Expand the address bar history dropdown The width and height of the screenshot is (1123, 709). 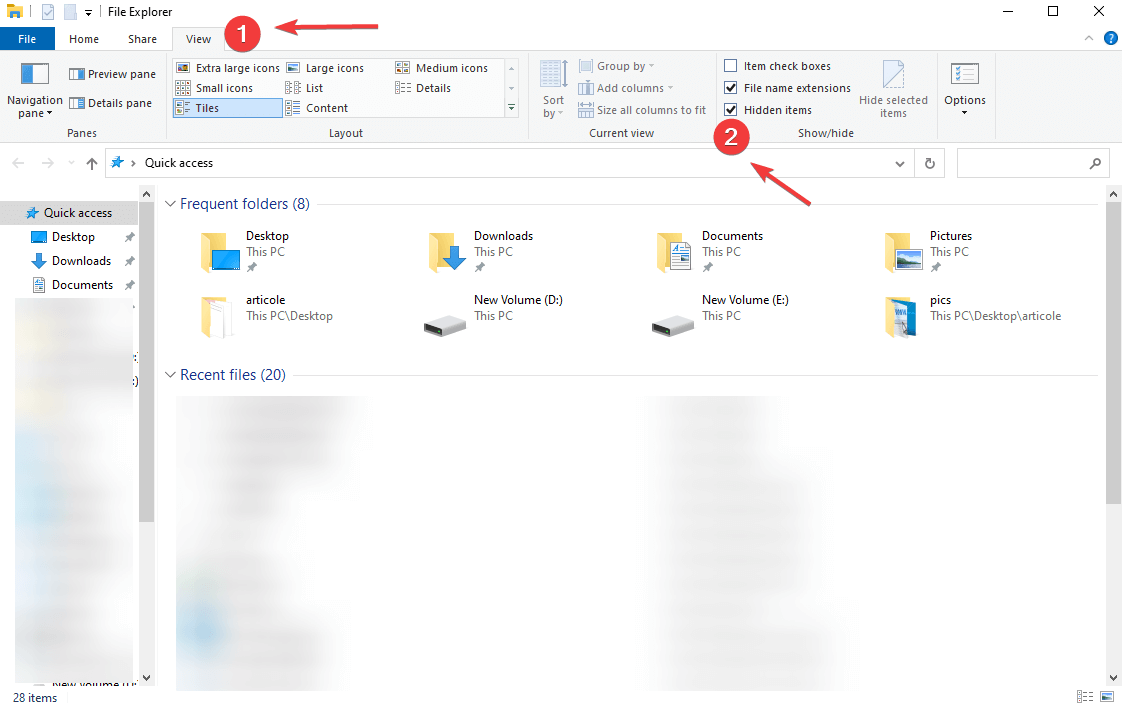point(900,164)
